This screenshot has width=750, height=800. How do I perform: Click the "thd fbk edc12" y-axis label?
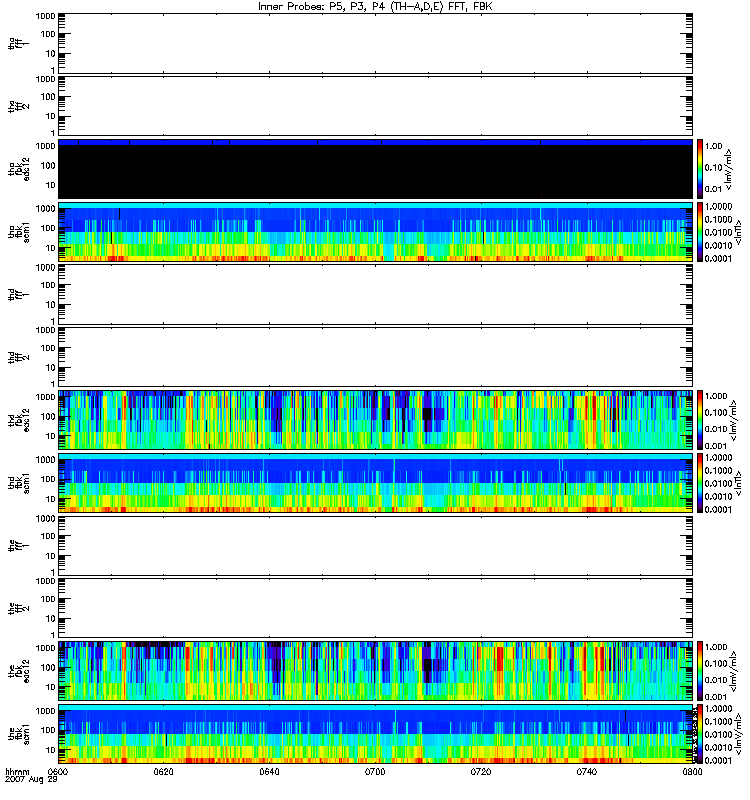click(18, 420)
